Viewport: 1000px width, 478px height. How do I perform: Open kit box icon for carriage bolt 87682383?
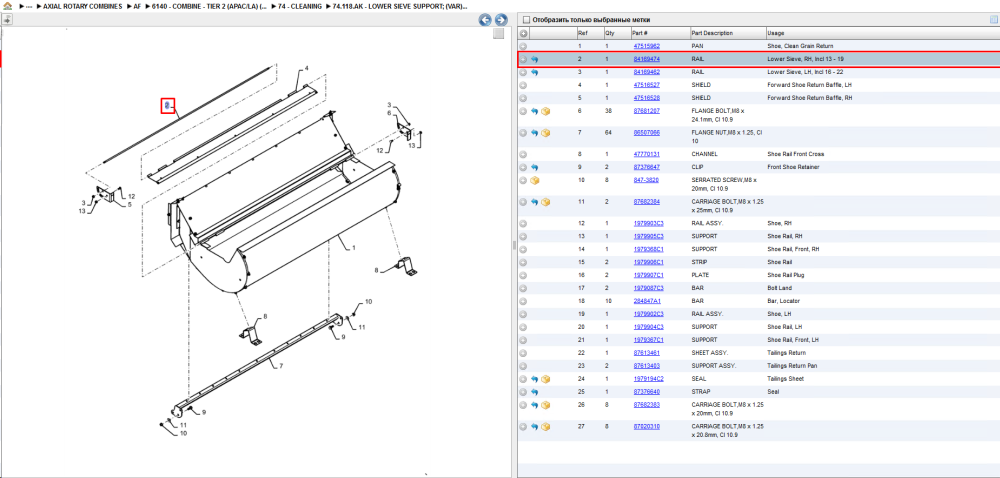pyautogui.click(x=545, y=405)
